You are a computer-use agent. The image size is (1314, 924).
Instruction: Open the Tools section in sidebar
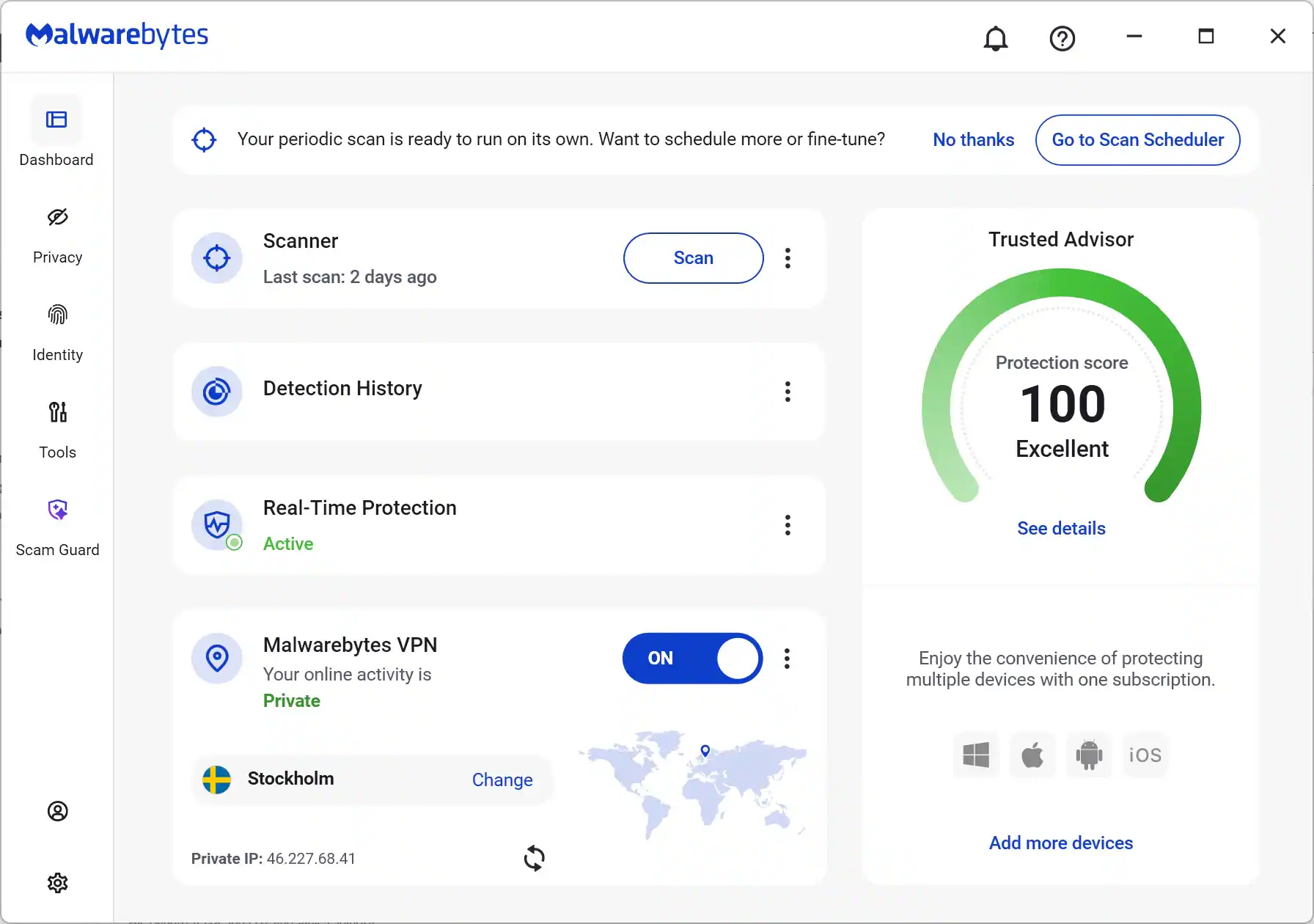point(57,431)
